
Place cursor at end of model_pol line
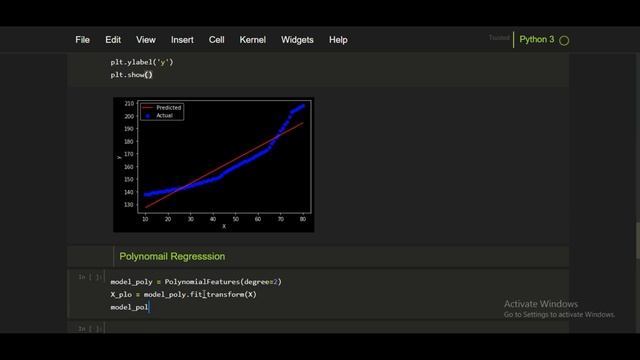(x=149, y=307)
